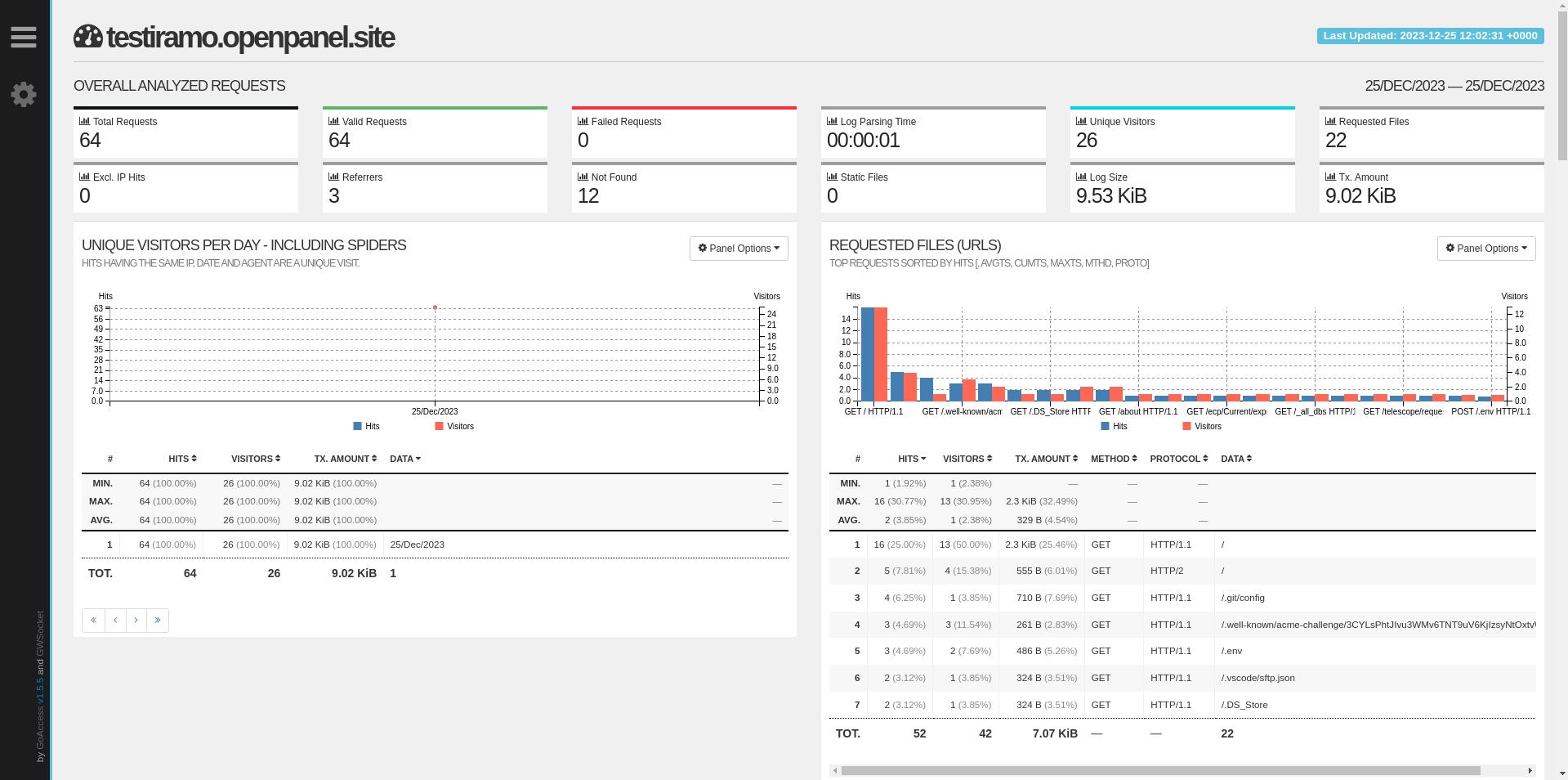Click the 2.3 KiB (25.46%) Tx. Amount cell
The width and height of the screenshot is (1568, 780).
coord(1041,545)
